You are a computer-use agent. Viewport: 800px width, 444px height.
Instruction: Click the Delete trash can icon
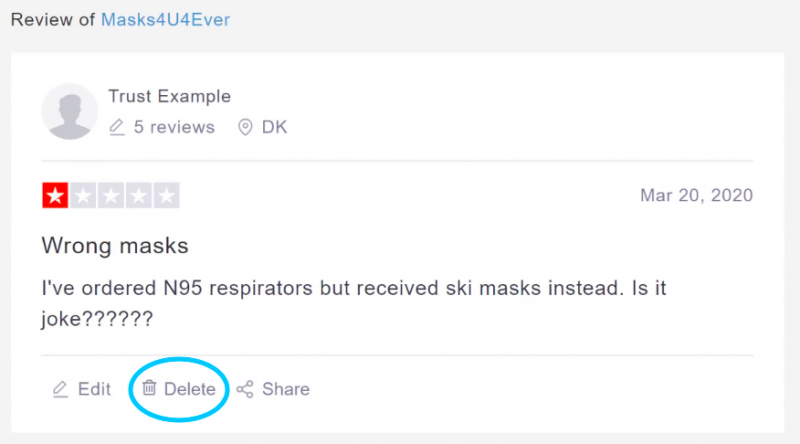(x=149, y=388)
